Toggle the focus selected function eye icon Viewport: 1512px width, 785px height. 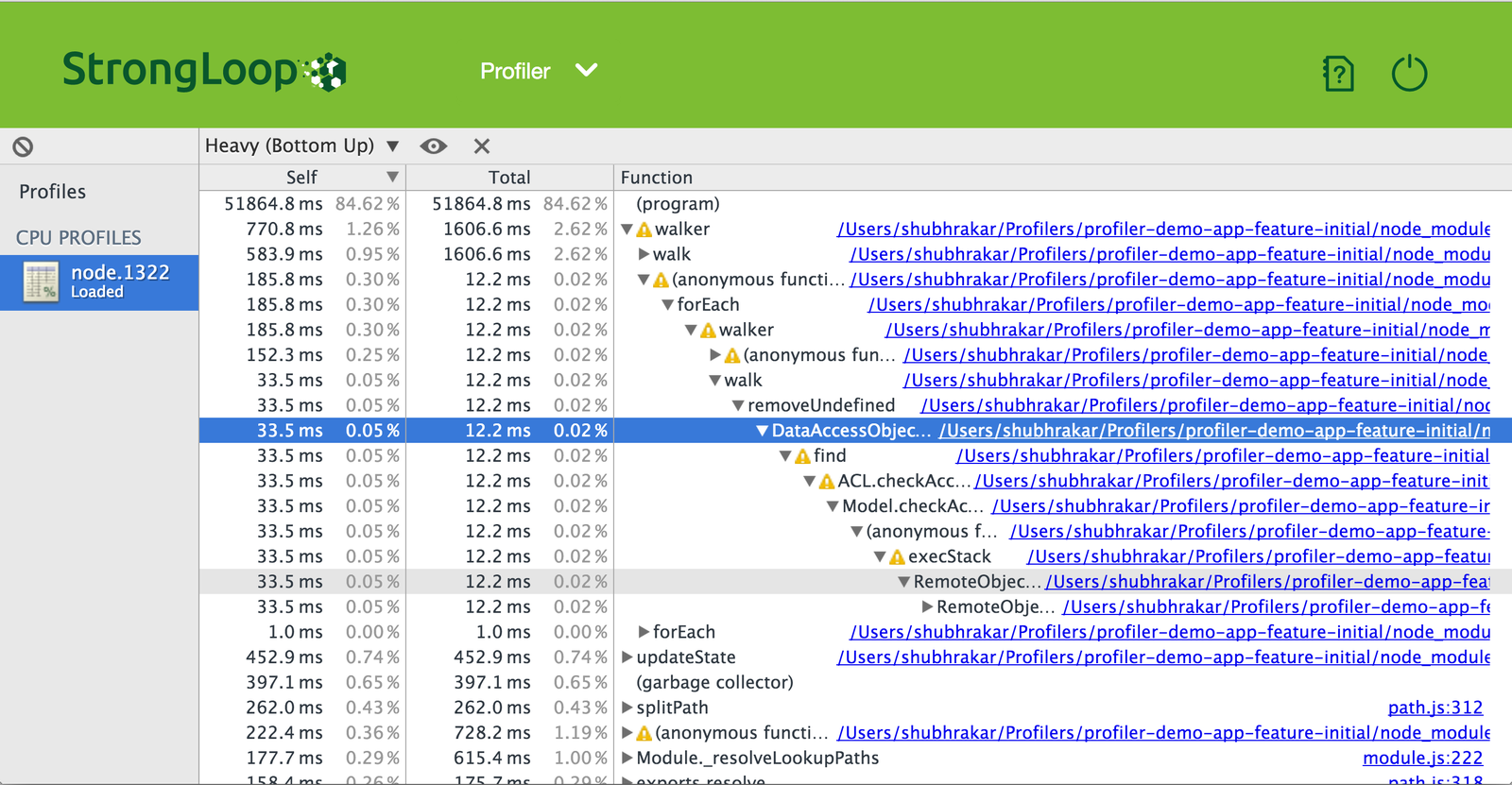click(x=434, y=145)
